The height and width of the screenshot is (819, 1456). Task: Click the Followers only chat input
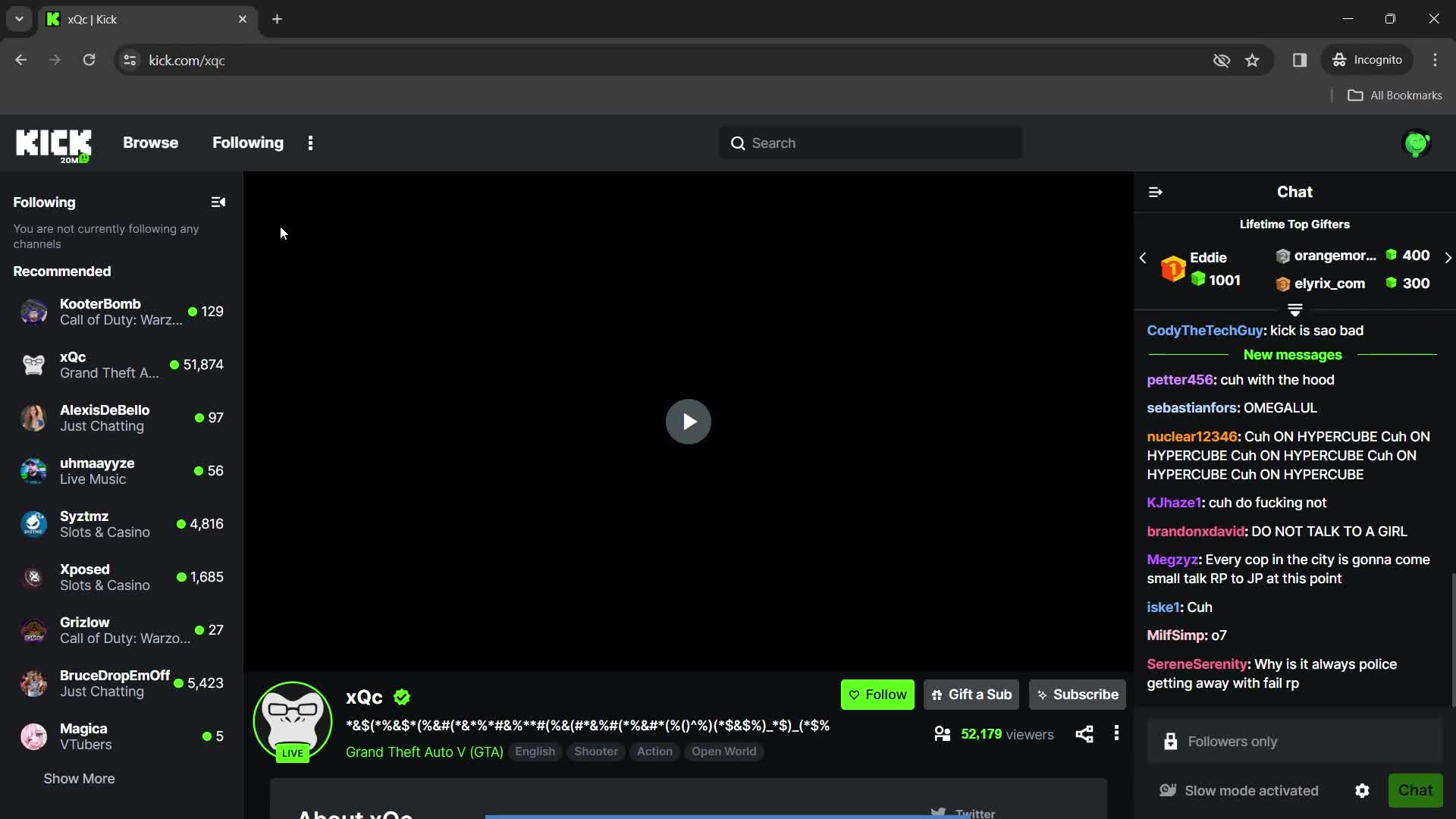pyautogui.click(x=1294, y=742)
